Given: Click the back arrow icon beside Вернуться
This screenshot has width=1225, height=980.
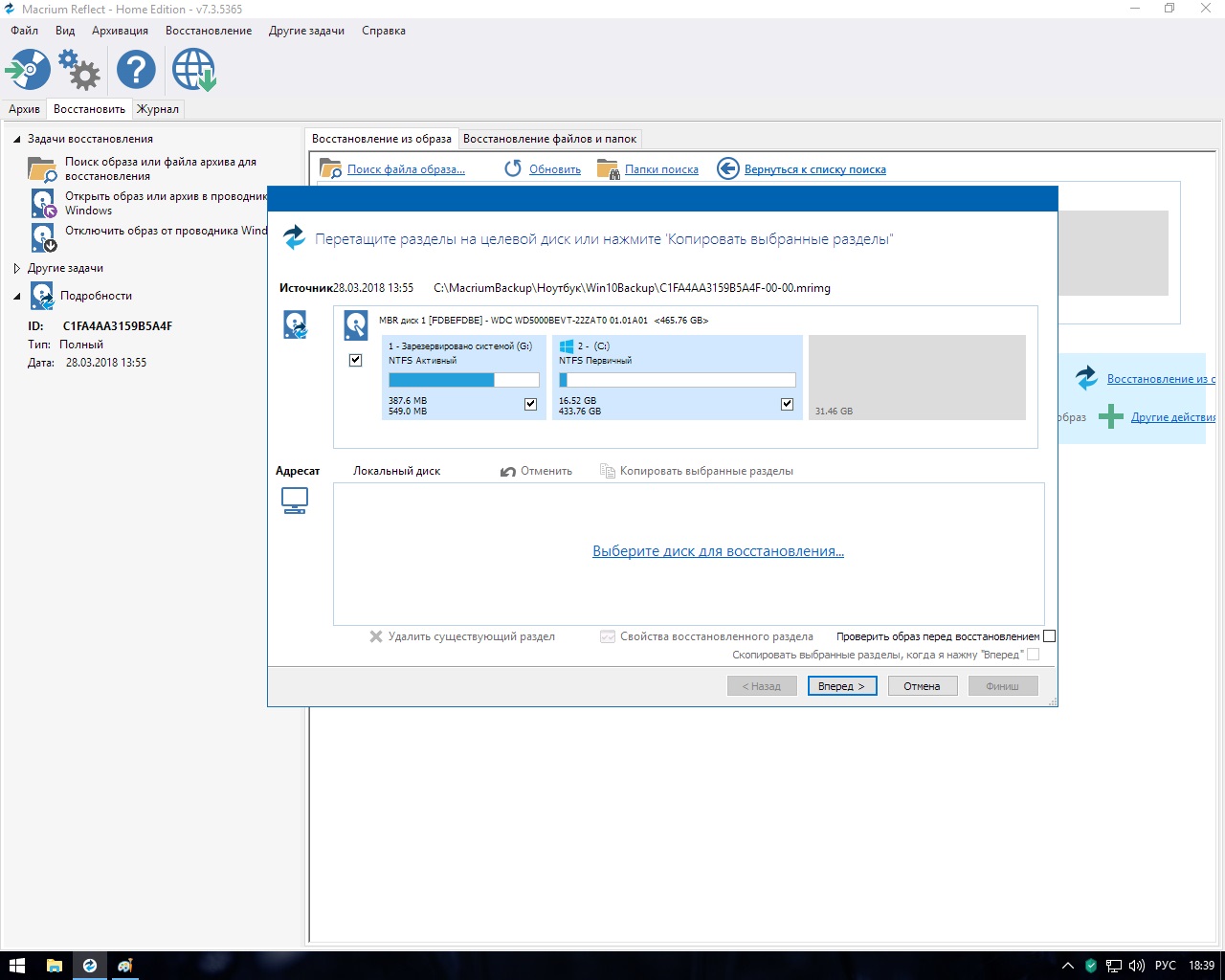Looking at the screenshot, I should [728, 169].
